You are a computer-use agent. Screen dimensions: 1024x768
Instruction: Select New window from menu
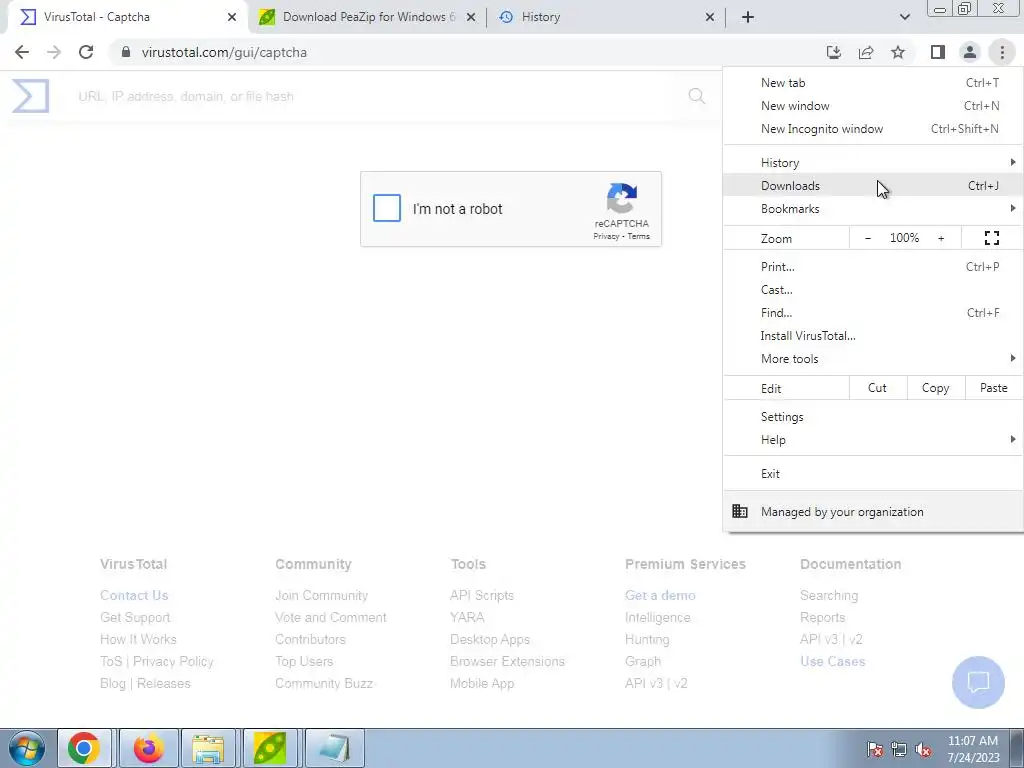873,106
